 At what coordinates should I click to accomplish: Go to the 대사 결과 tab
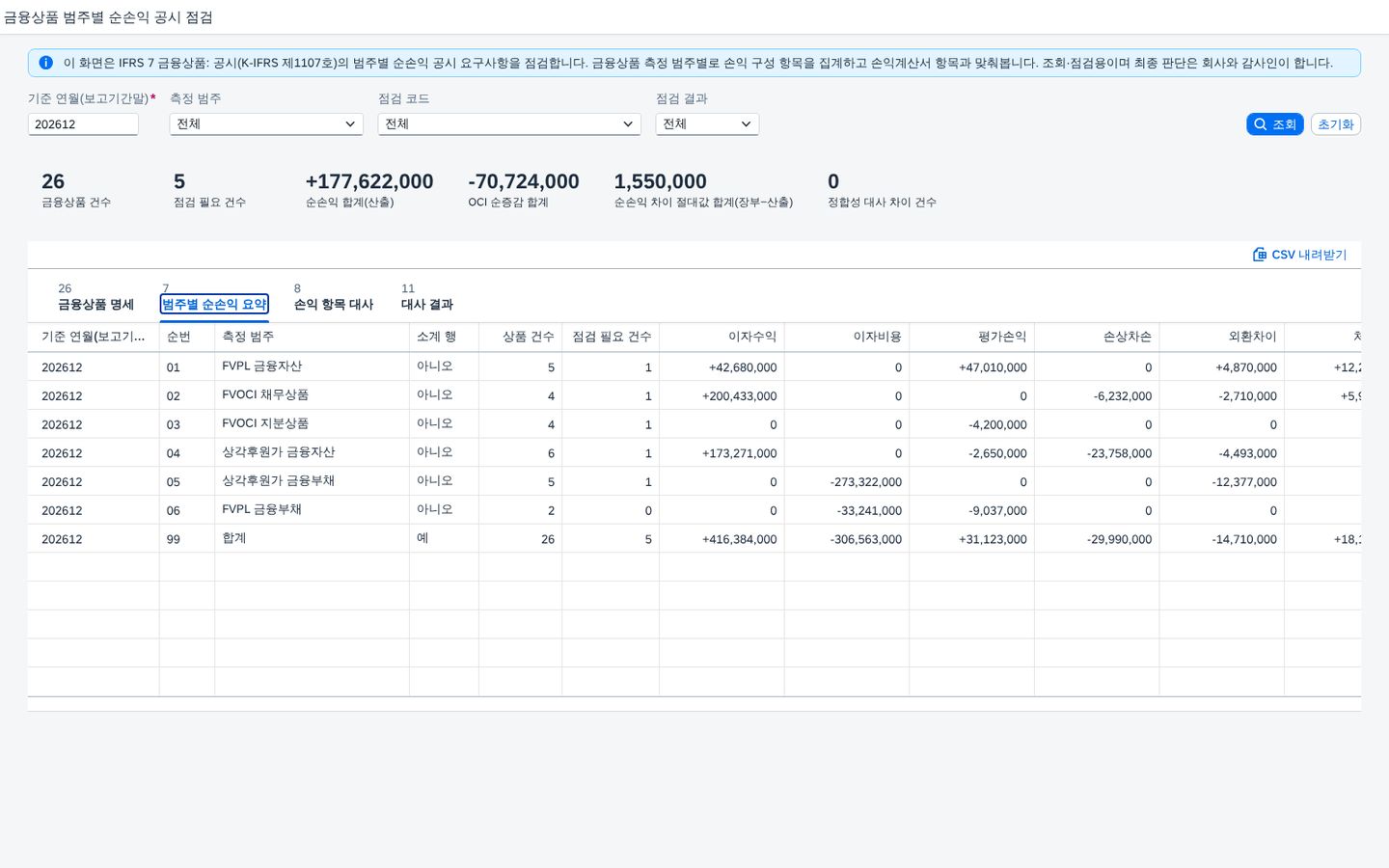(x=427, y=304)
